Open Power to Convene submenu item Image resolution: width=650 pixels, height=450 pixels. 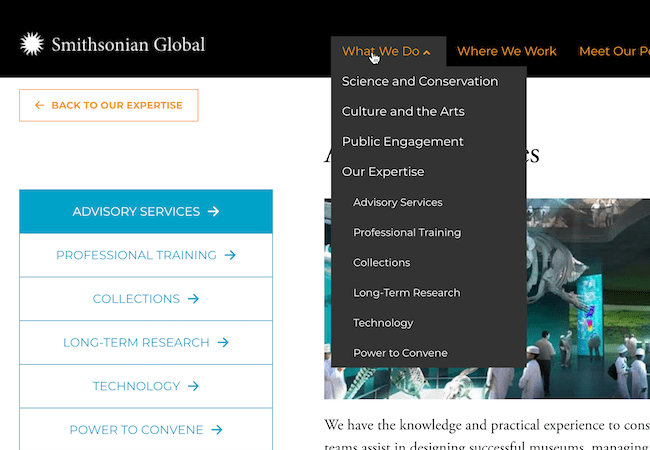point(400,353)
